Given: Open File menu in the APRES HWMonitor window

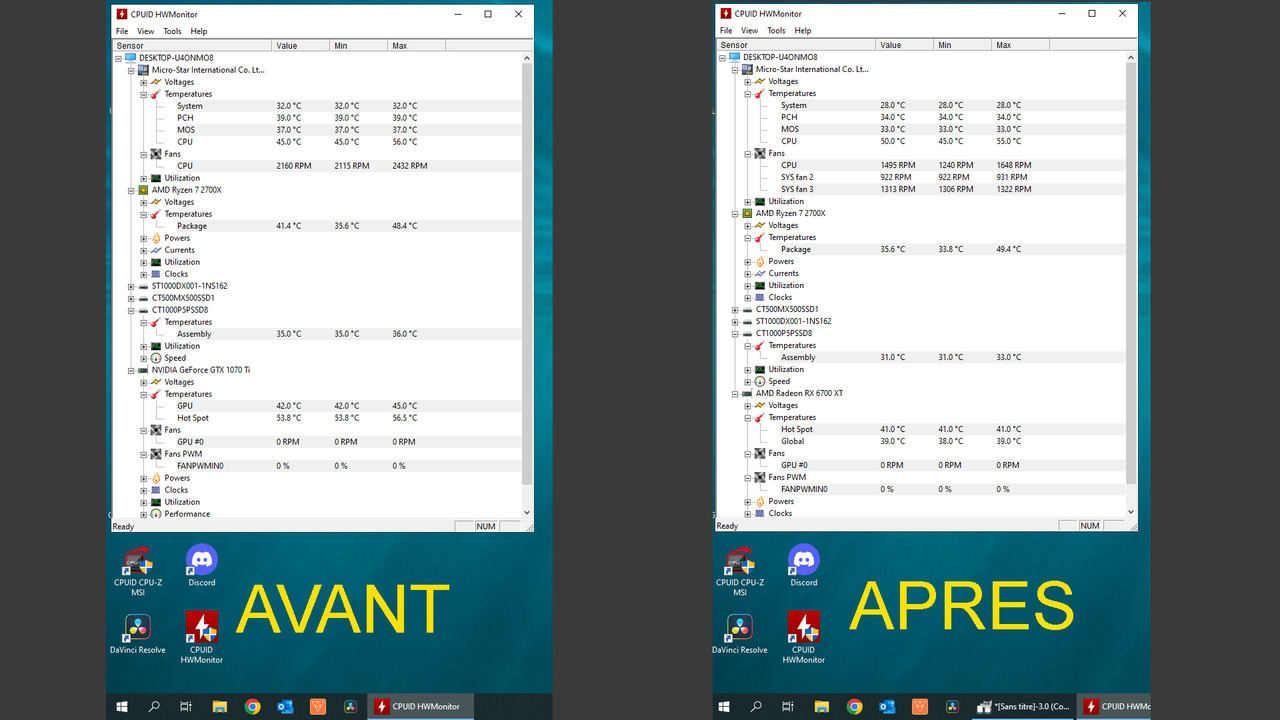Looking at the screenshot, I should coord(726,31).
